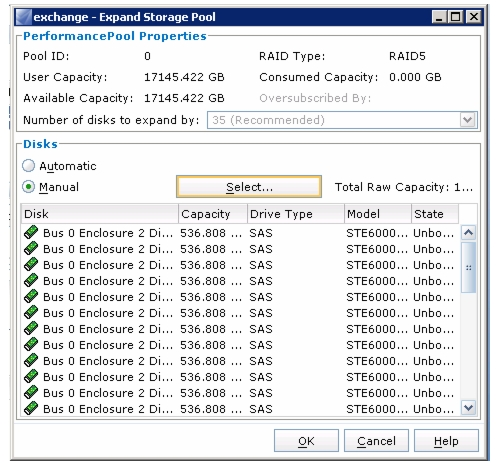Sort by the Capacity column header
The width and height of the screenshot is (499, 463).
(x=213, y=214)
